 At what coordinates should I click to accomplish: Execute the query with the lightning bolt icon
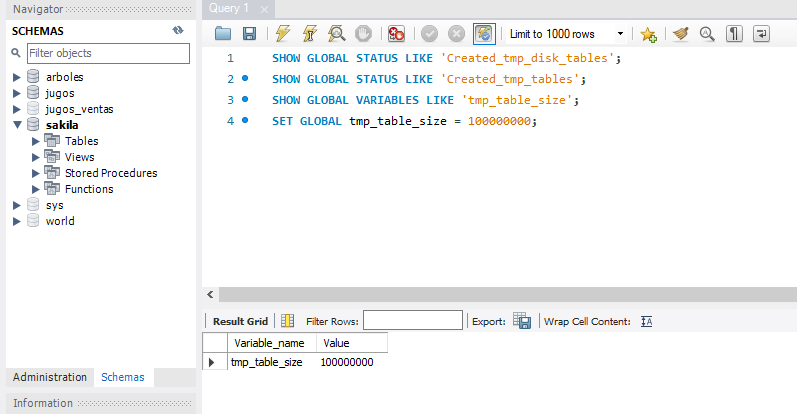point(283,34)
